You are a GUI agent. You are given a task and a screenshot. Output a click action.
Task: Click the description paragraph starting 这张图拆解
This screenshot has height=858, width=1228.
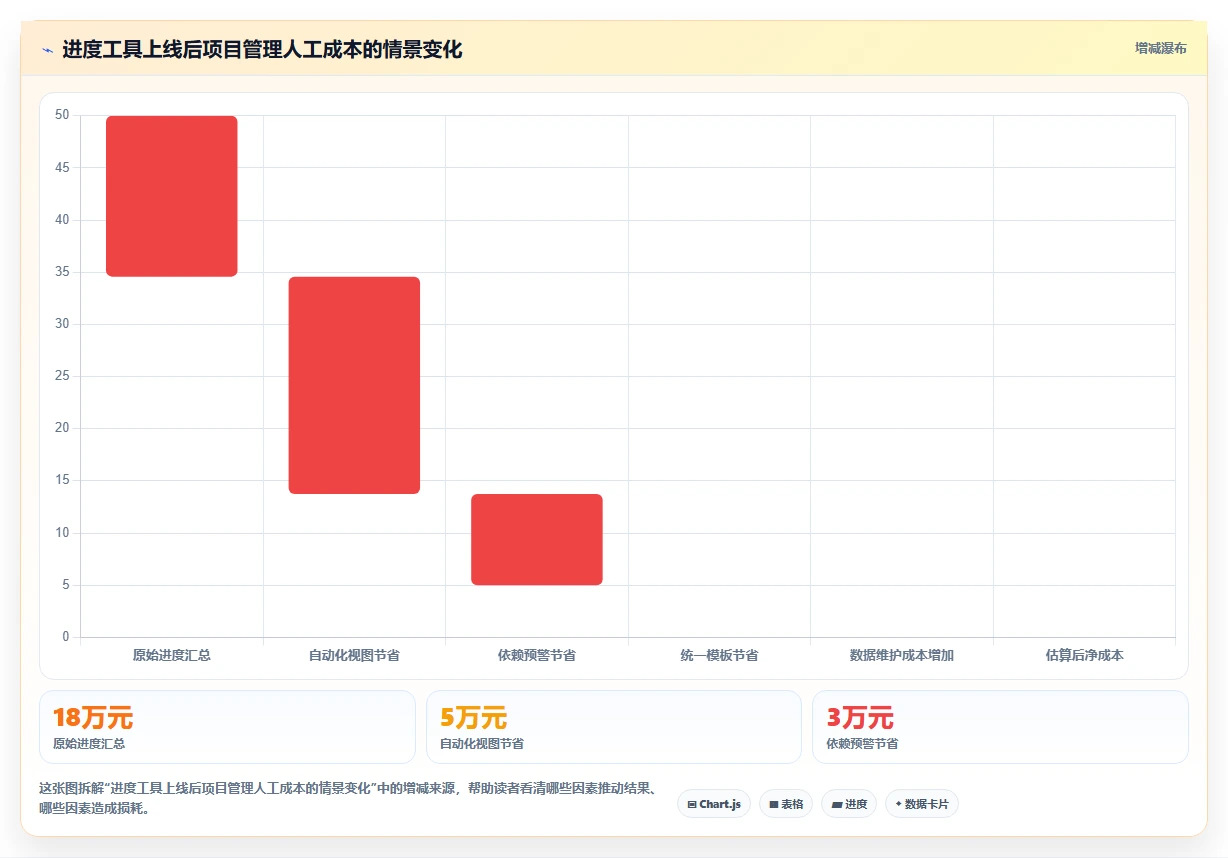349,798
